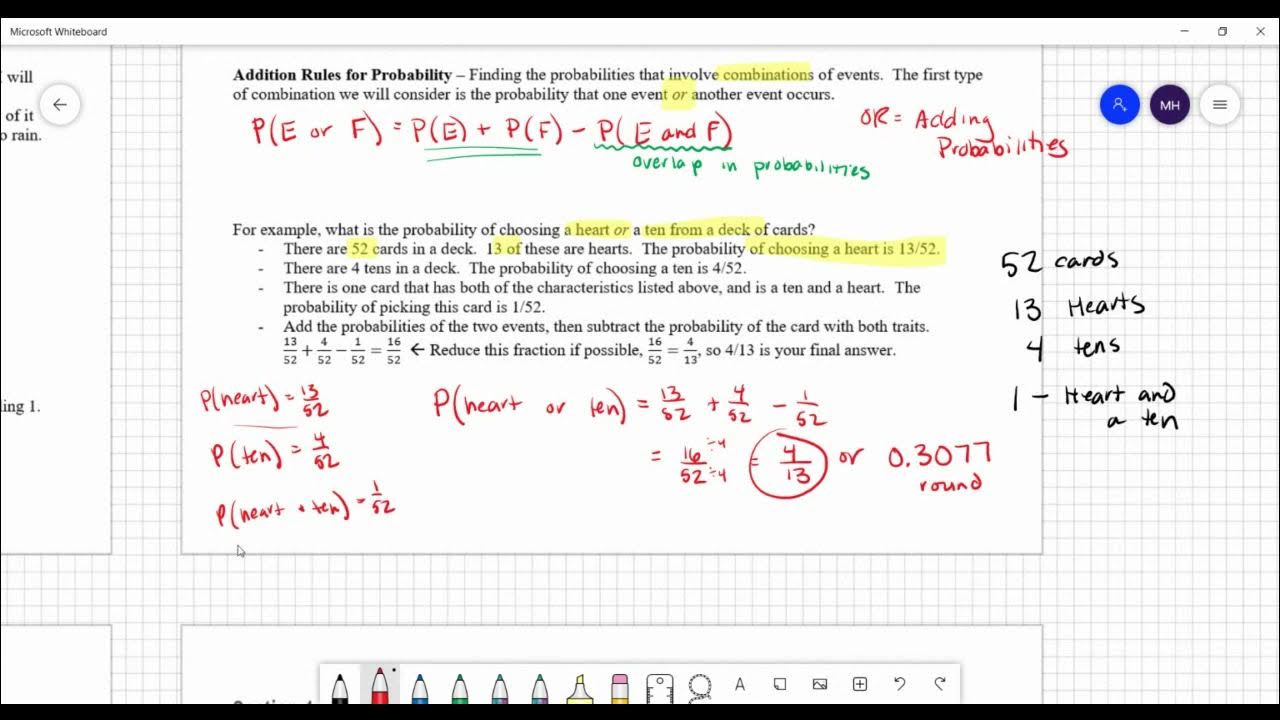Click the green 'overlap in probabilities' note

point(751,167)
